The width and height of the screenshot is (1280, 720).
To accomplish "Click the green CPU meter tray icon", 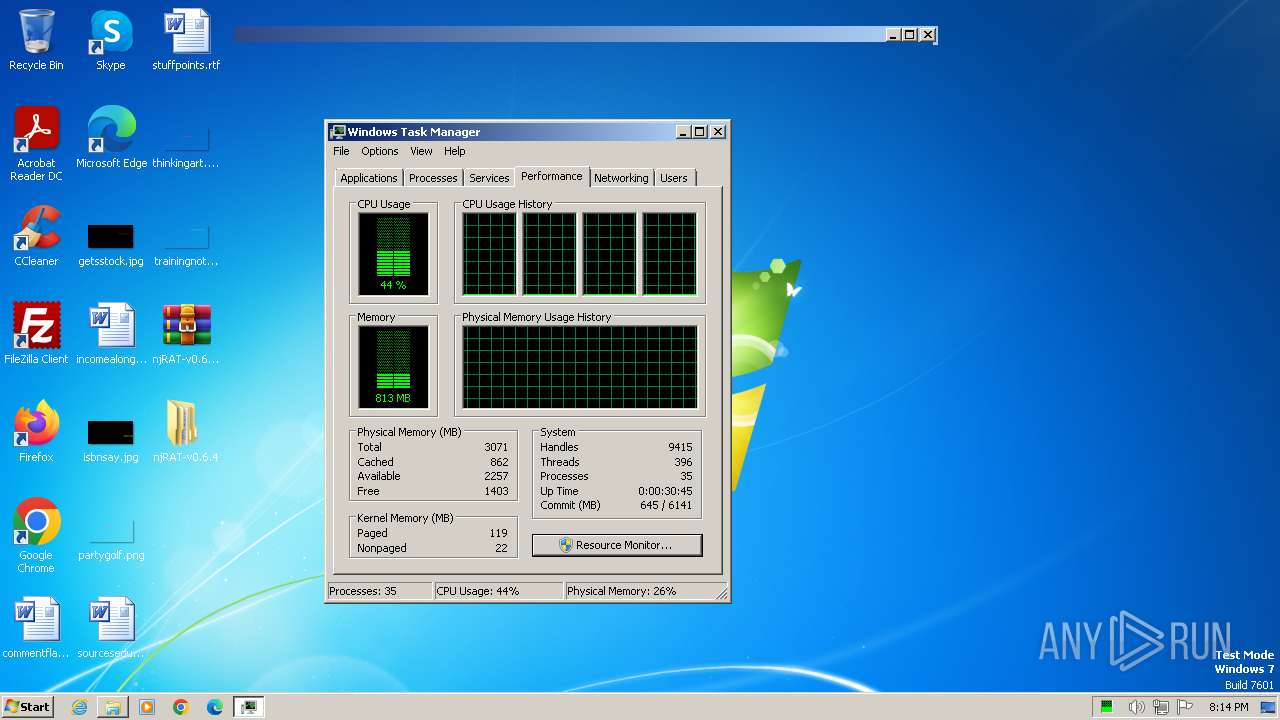I will 1107,707.
